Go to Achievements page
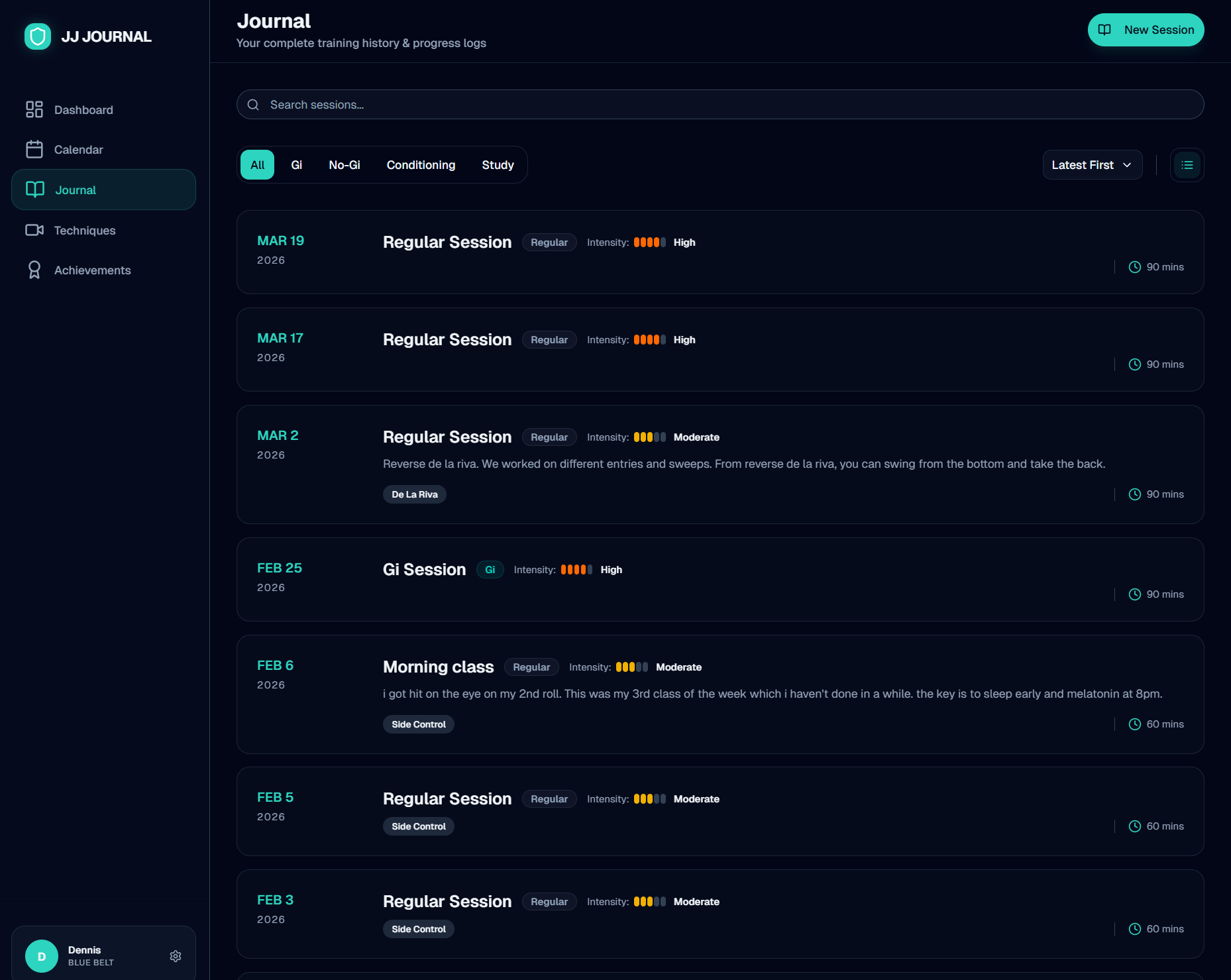The height and width of the screenshot is (980, 1231). 103,270
